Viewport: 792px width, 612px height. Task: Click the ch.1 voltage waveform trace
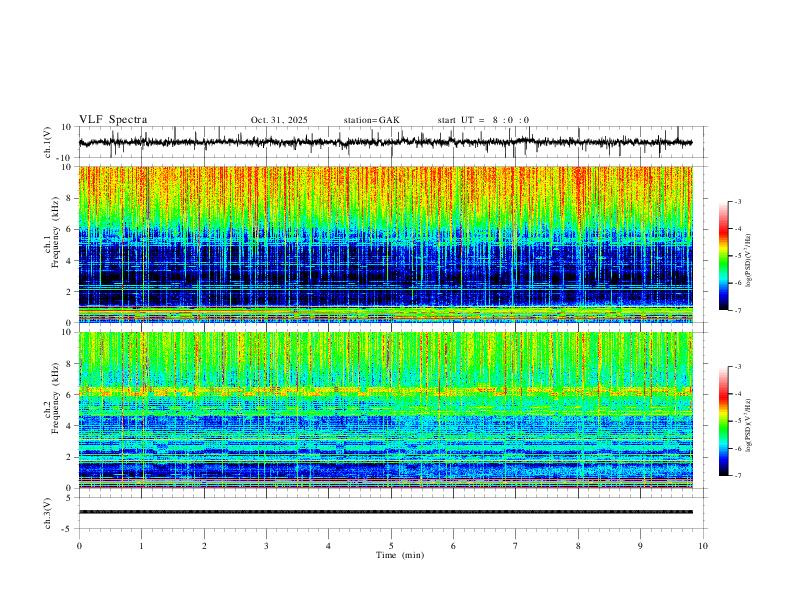pyautogui.click(x=385, y=142)
